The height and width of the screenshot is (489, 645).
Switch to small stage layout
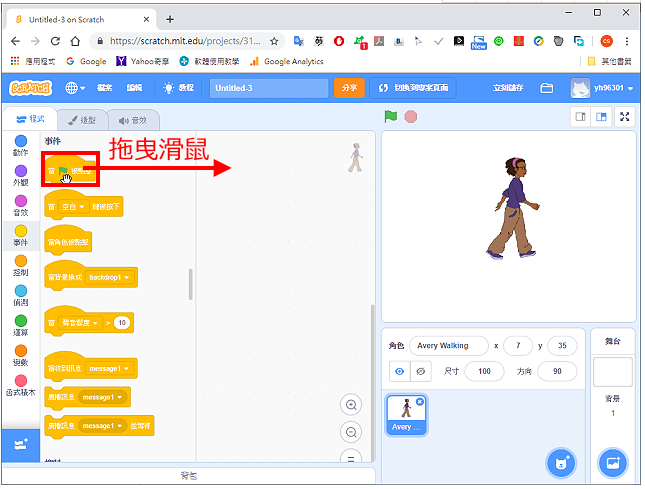coord(580,117)
